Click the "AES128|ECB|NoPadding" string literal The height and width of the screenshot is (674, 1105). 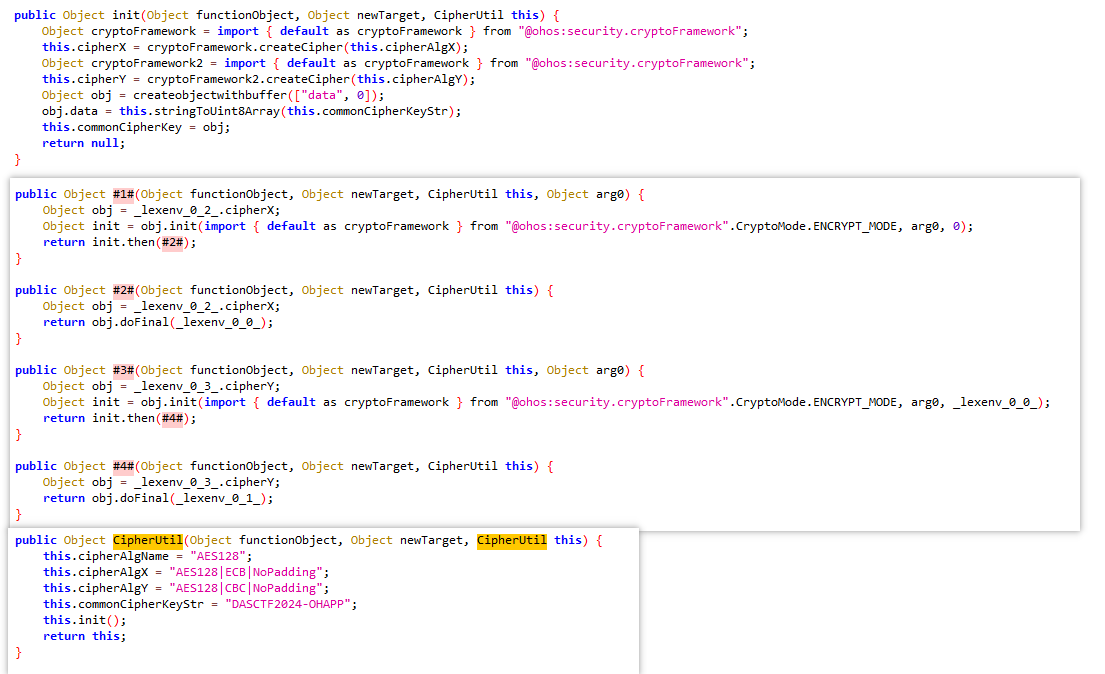pyautogui.click(x=250, y=572)
